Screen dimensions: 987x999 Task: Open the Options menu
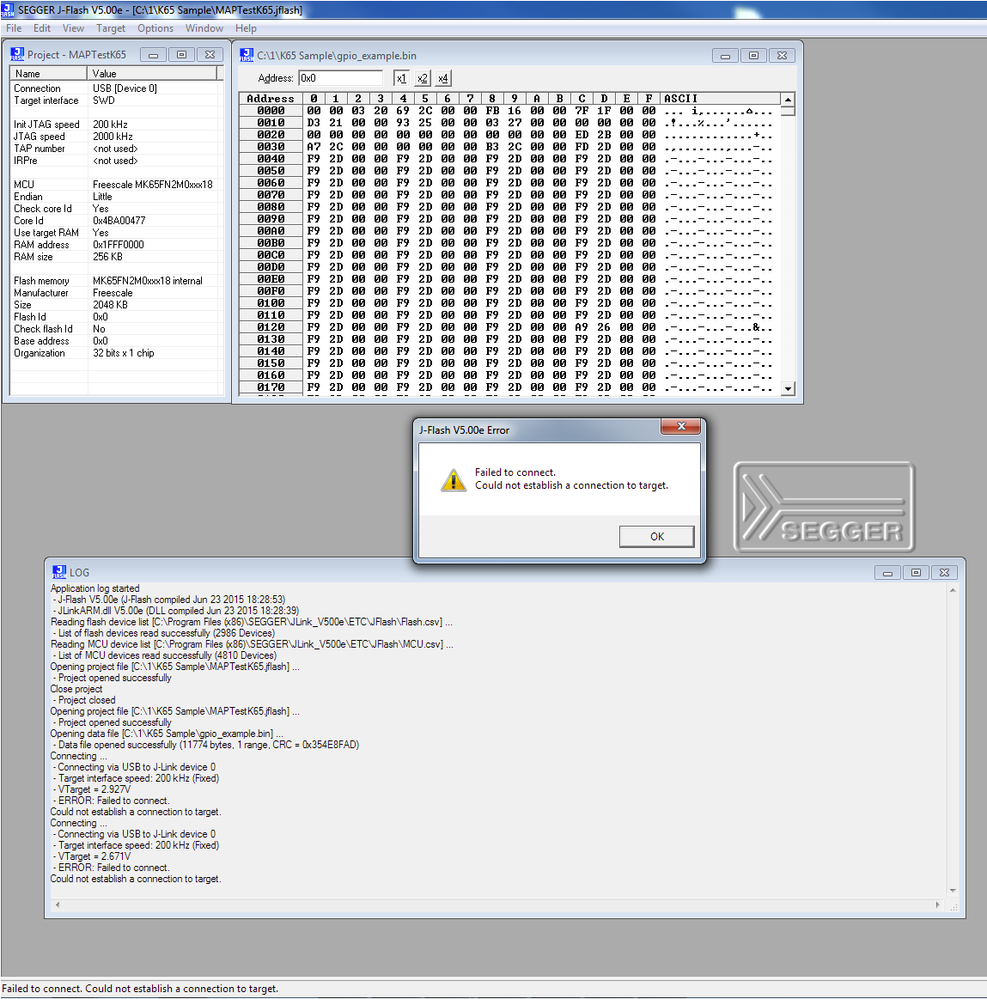[x=155, y=28]
